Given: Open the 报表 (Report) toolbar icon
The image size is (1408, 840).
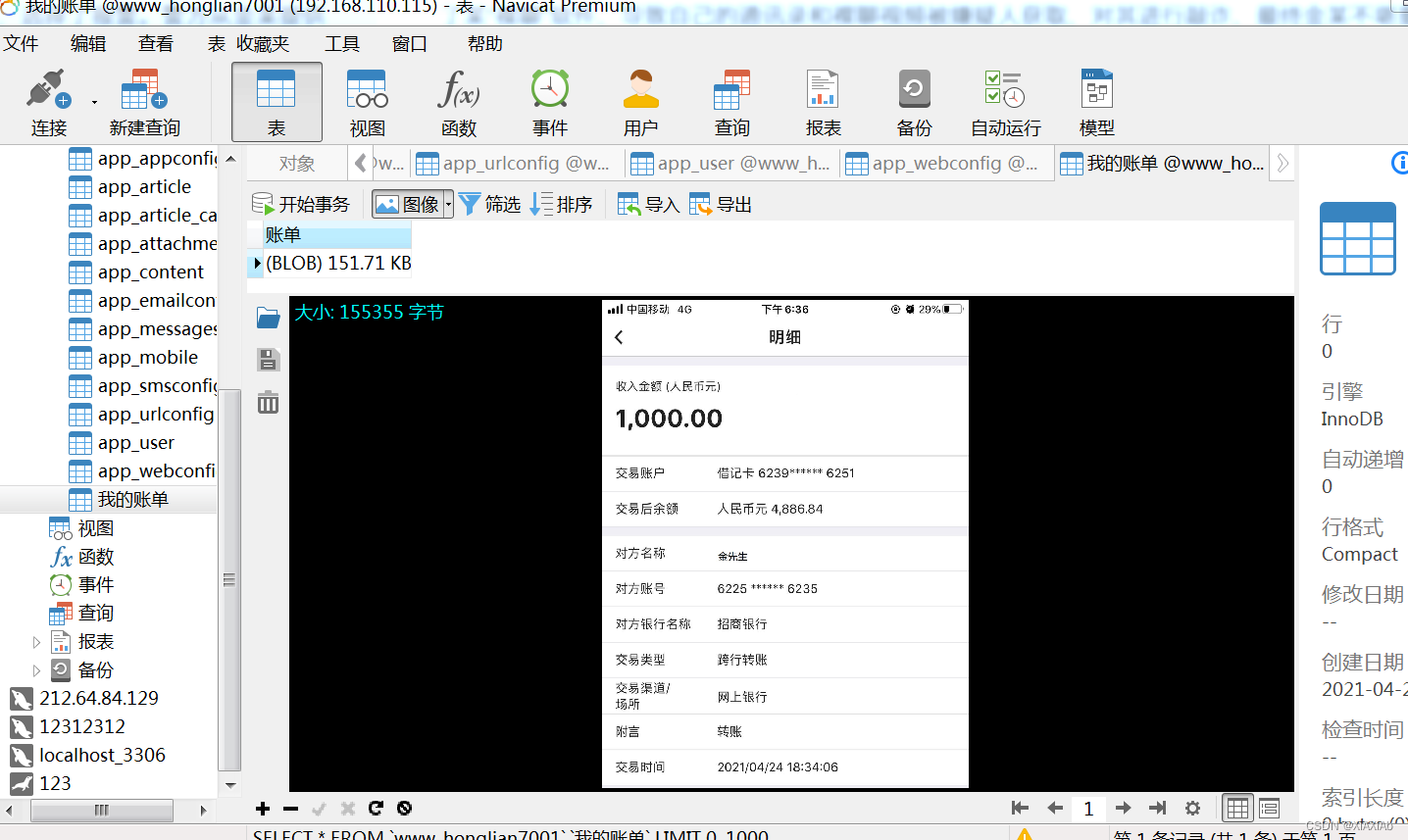Looking at the screenshot, I should click(x=824, y=103).
